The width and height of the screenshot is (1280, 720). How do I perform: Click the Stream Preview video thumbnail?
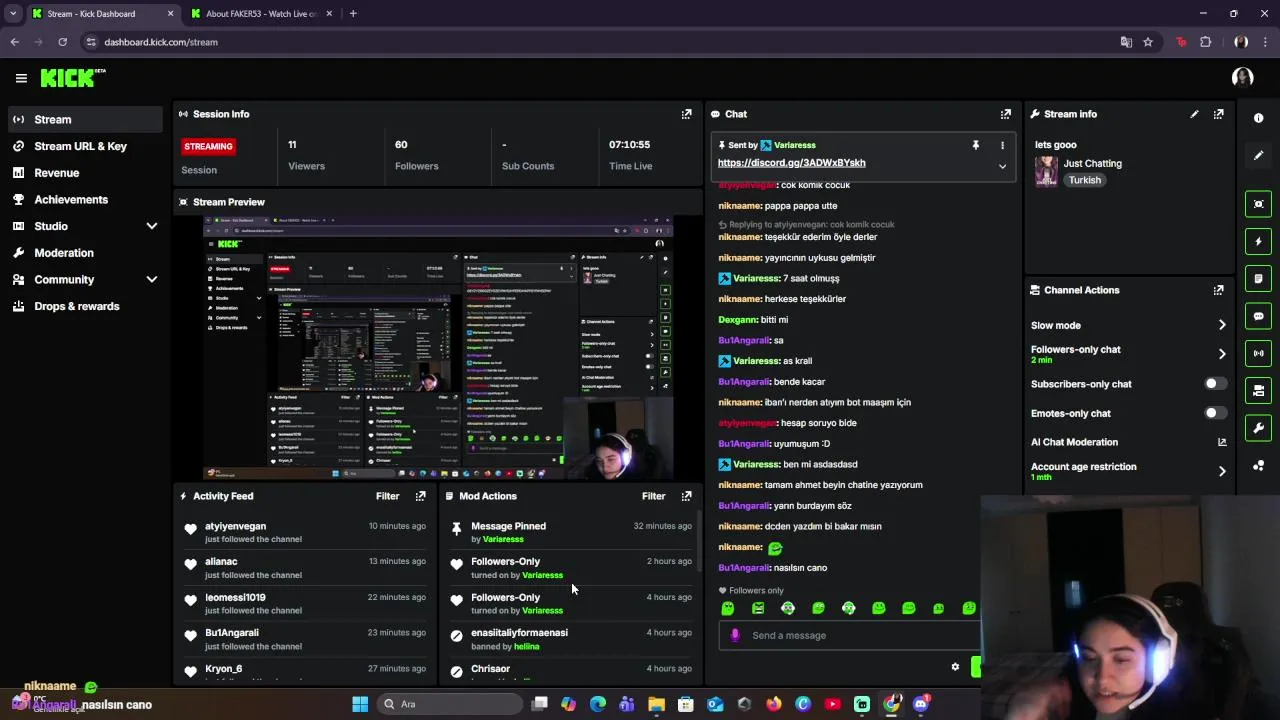pos(438,348)
